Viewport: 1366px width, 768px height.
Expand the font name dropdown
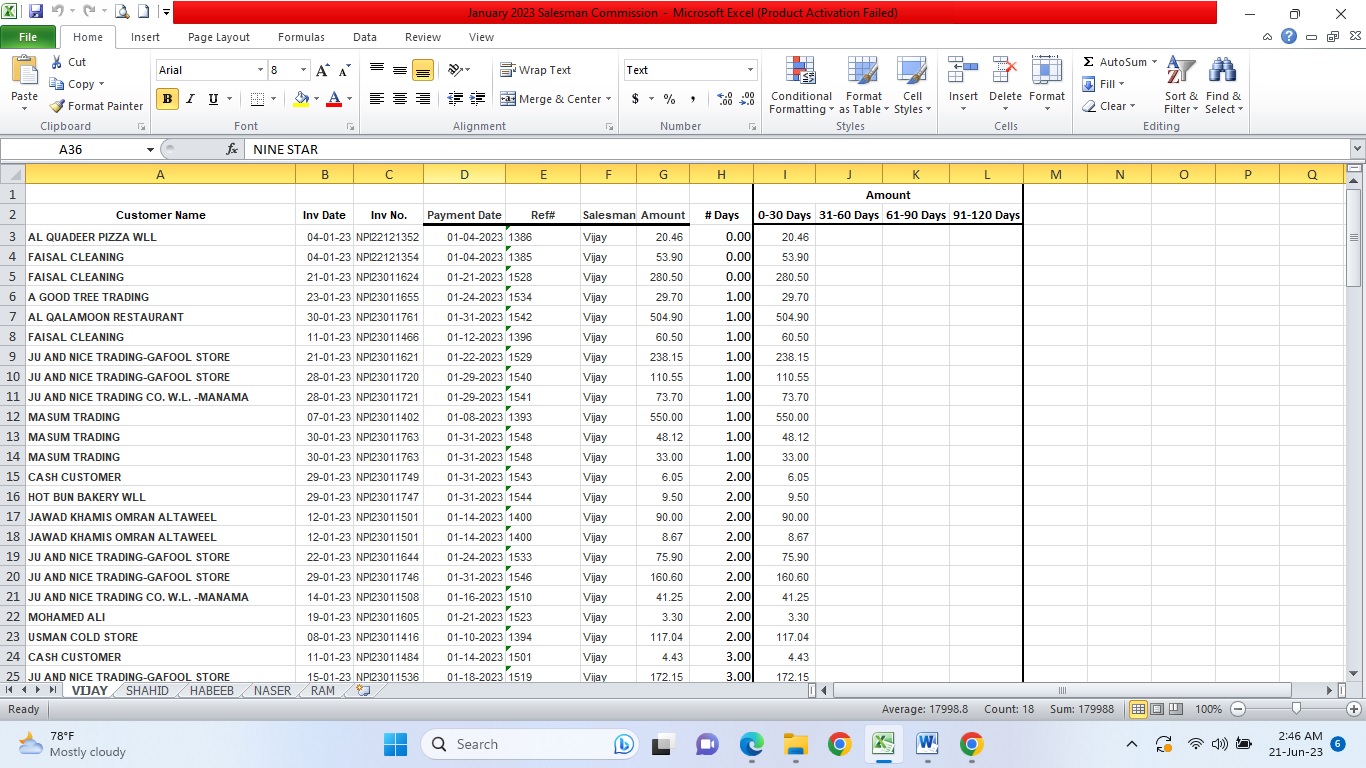point(260,70)
